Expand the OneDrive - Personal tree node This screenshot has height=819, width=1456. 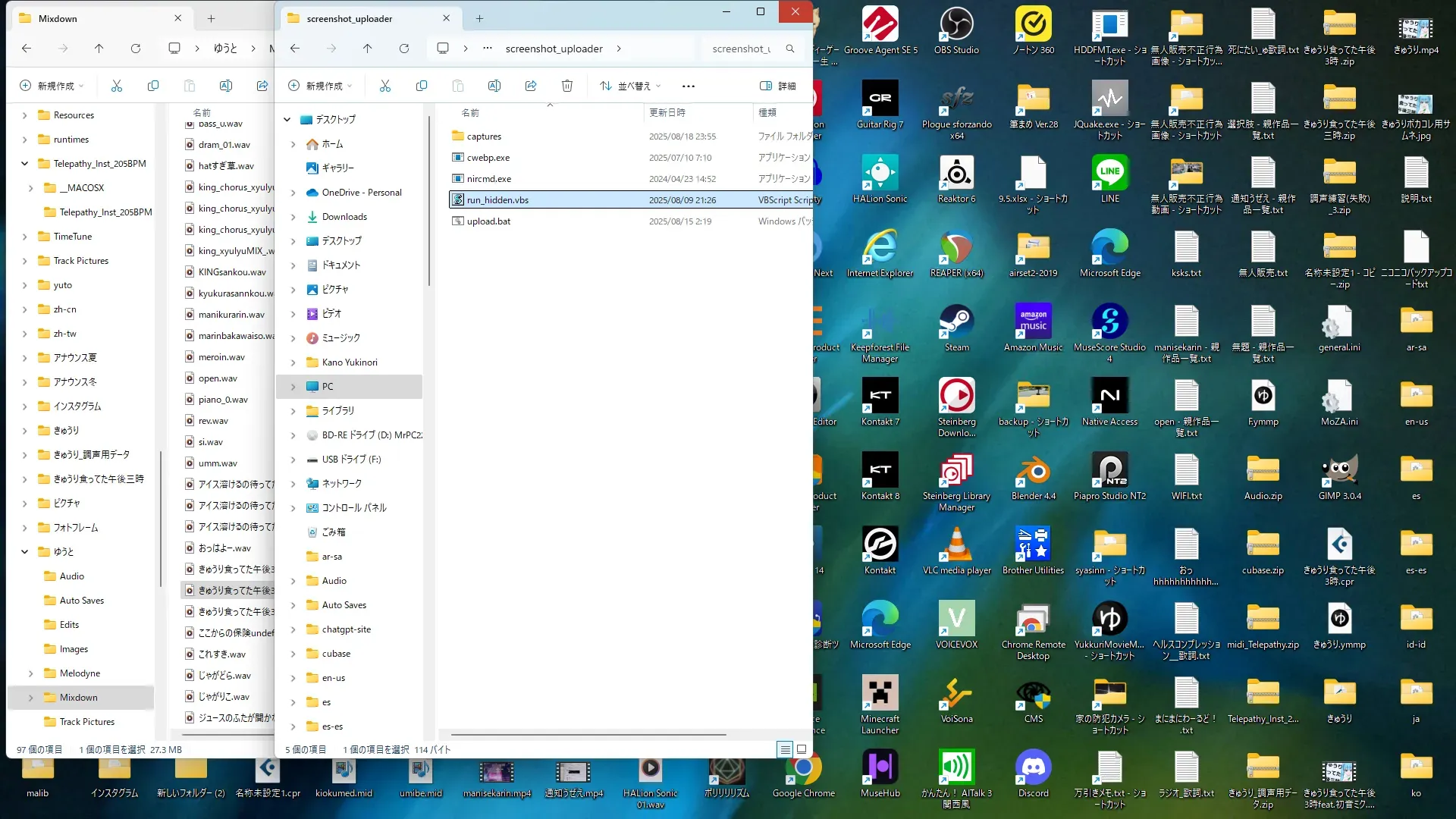click(293, 193)
